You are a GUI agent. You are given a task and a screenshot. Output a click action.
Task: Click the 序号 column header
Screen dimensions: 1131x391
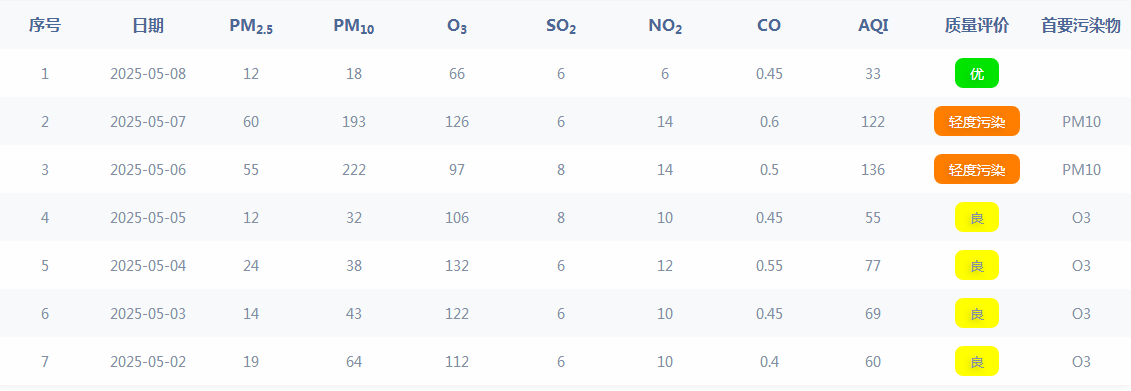[x=45, y=26]
